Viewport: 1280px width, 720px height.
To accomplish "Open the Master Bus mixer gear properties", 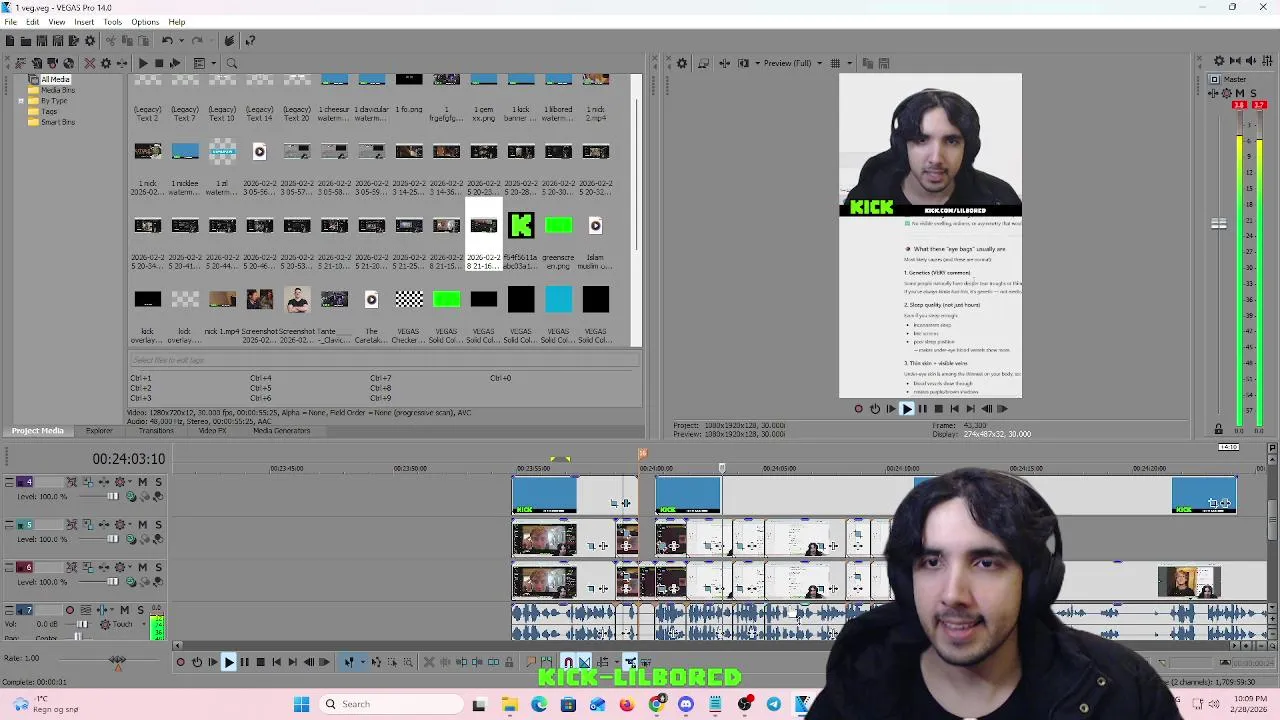I will click(1219, 61).
